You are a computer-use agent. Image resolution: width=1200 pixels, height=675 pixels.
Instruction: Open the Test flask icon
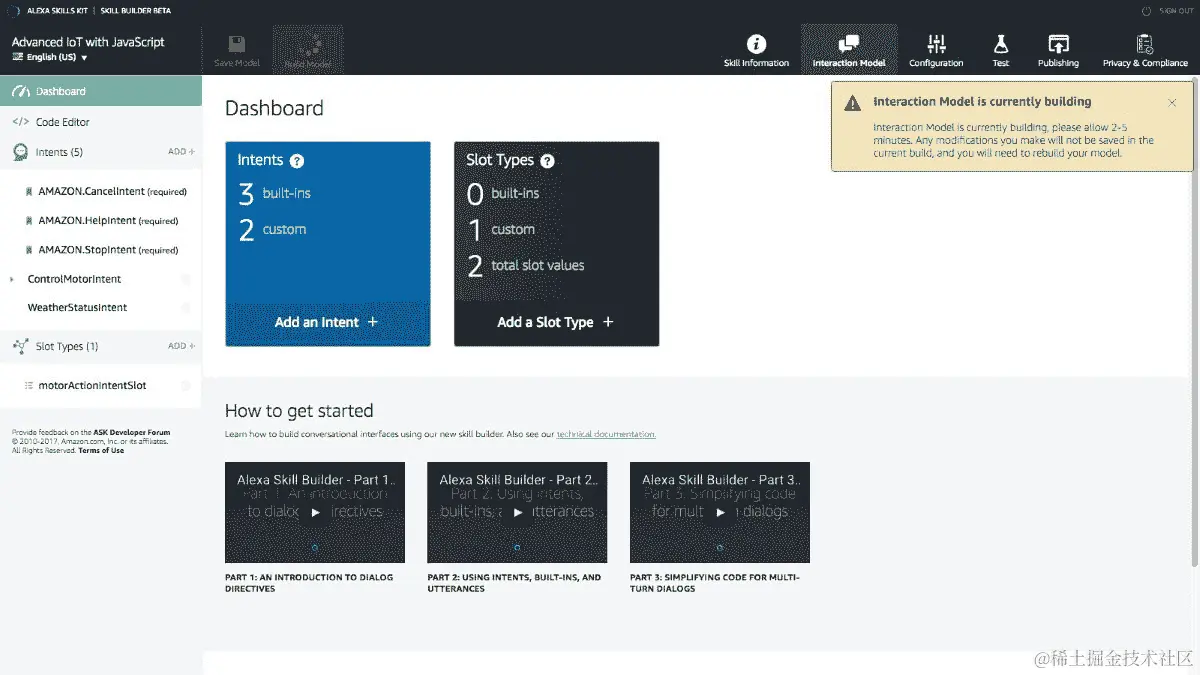click(1000, 44)
